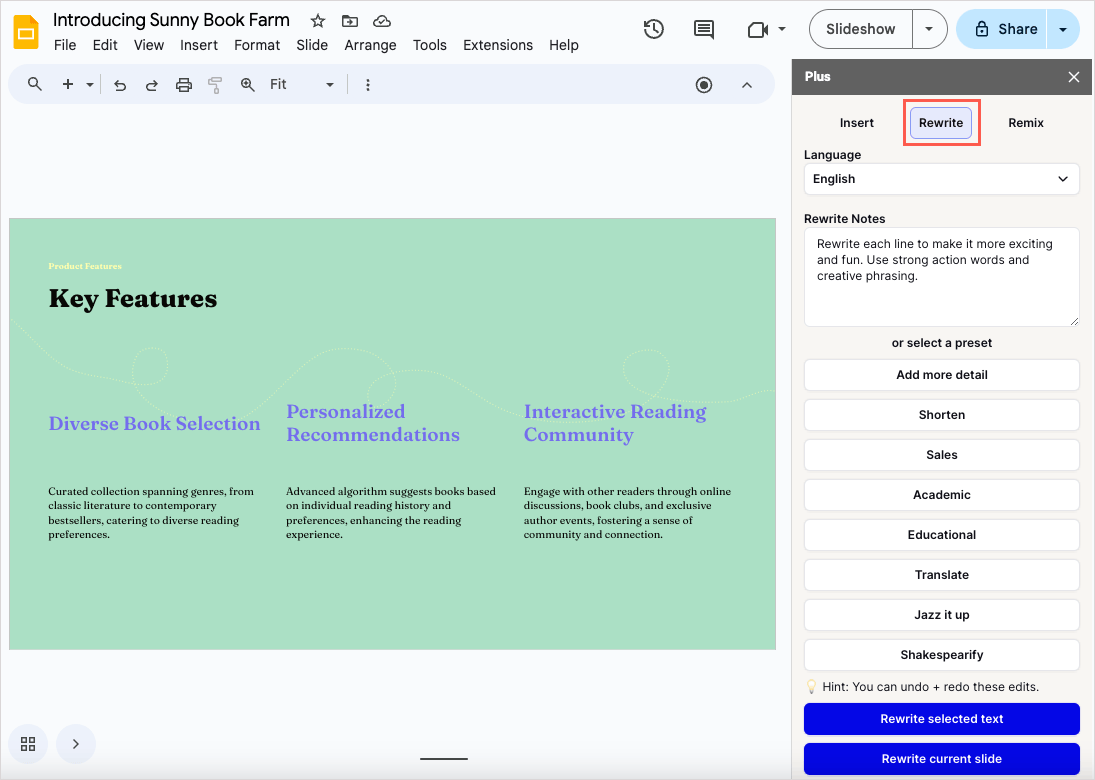Open the Arrange menu

pos(370,45)
